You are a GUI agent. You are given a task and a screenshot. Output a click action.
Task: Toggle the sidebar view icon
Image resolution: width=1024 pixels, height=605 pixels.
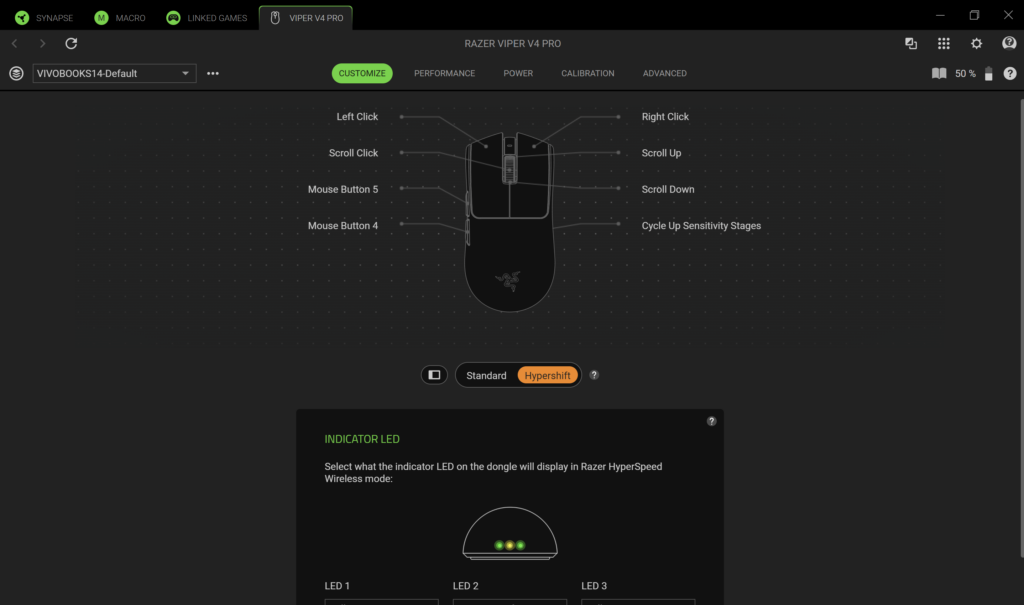pyautogui.click(x=434, y=374)
